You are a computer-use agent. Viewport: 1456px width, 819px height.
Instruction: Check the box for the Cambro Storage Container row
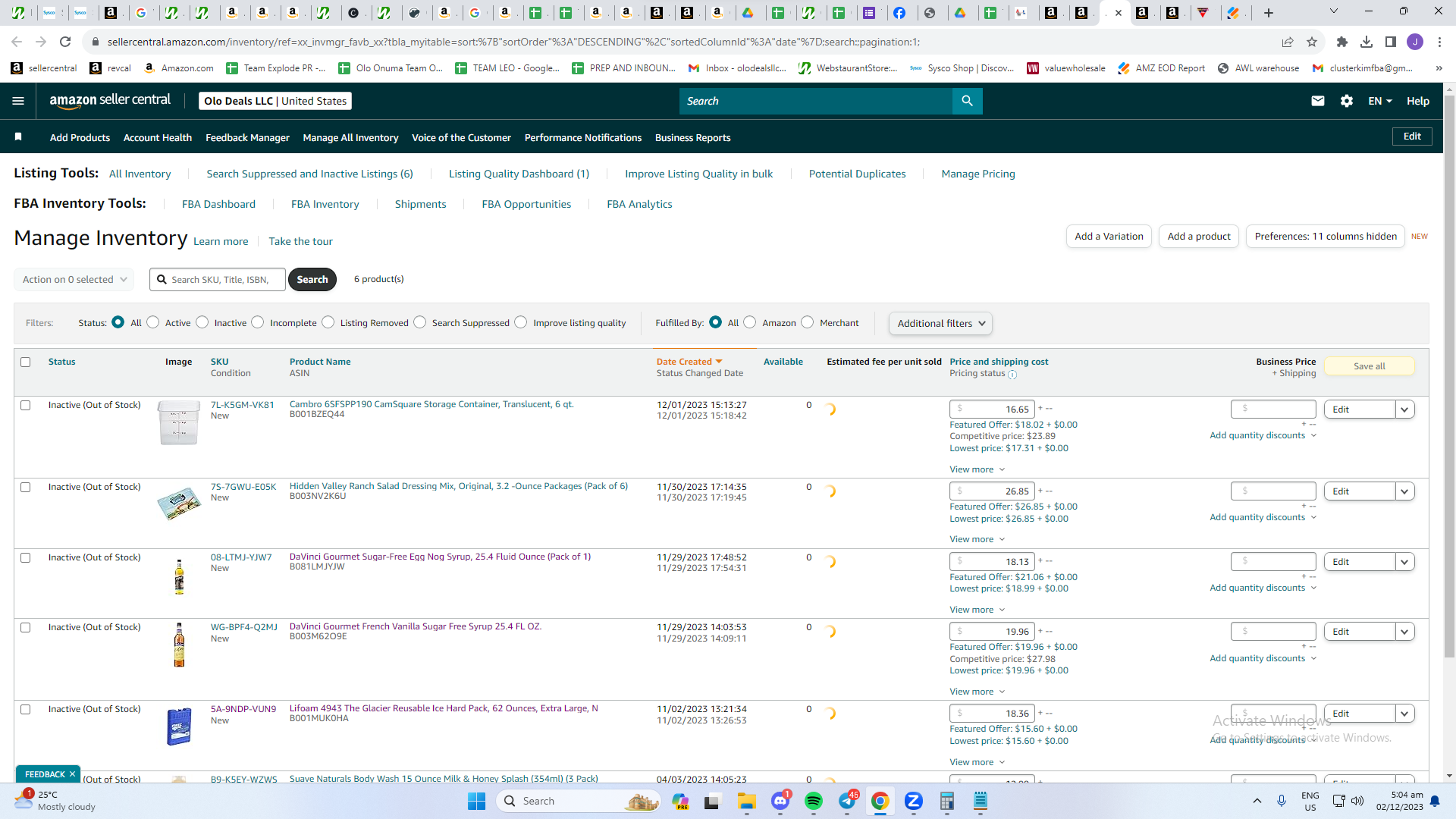[x=26, y=405]
